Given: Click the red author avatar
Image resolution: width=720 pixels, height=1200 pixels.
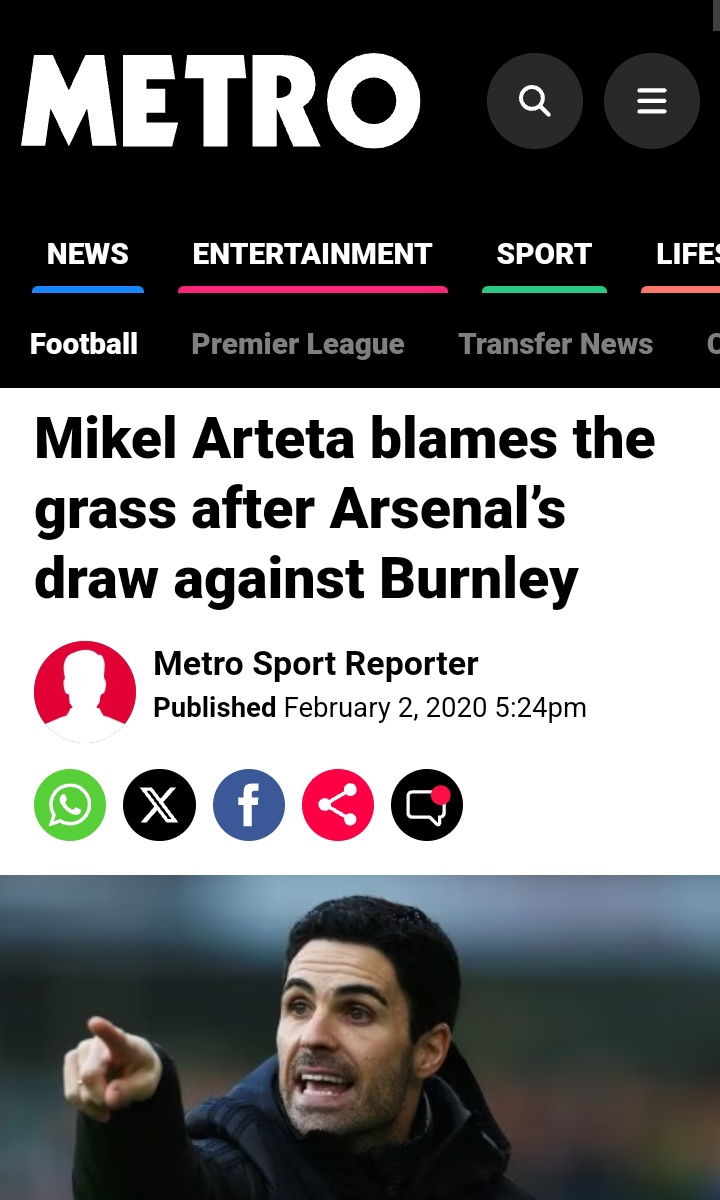Looking at the screenshot, I should point(85,691).
